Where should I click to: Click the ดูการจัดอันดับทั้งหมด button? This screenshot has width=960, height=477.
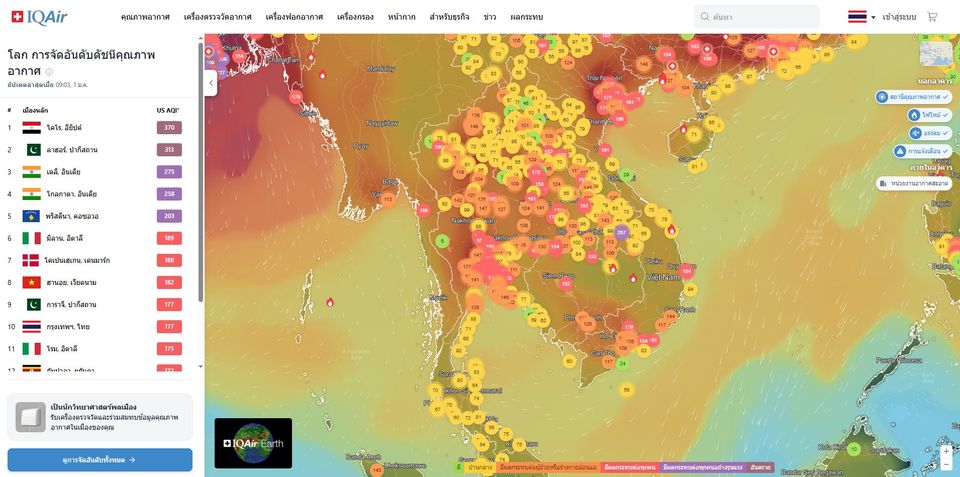[100, 460]
